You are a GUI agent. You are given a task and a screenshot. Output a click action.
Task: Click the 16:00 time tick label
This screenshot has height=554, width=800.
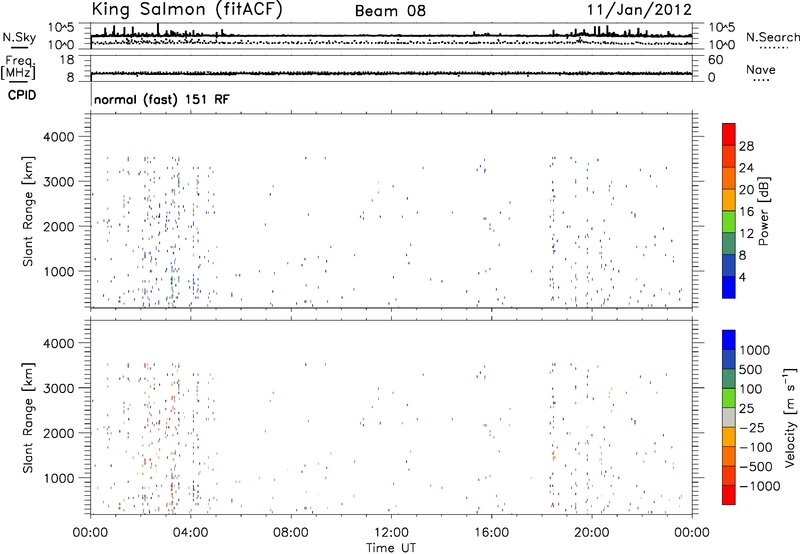point(491,533)
